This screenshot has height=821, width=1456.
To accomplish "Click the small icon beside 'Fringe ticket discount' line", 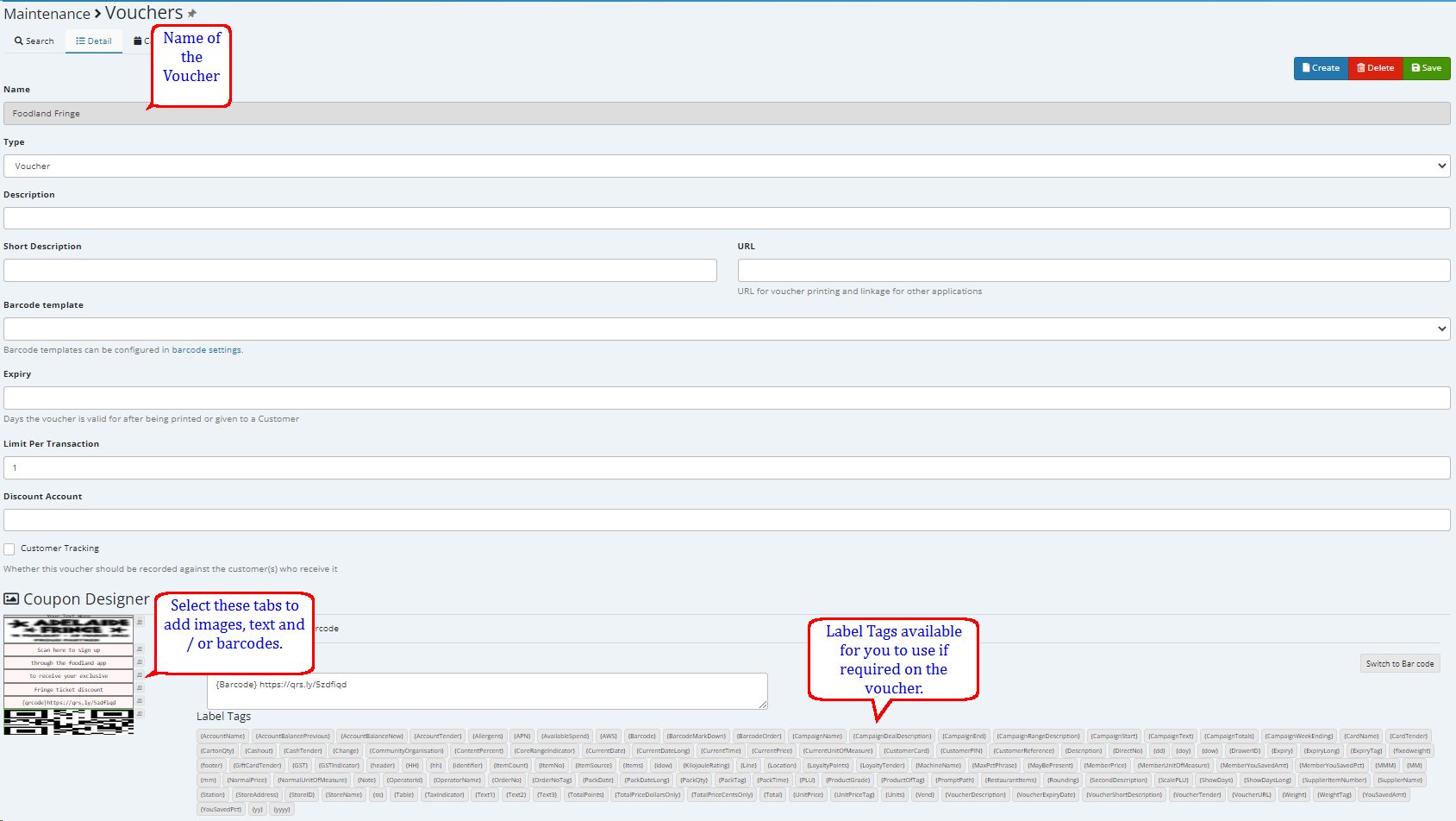I will tap(140, 688).
